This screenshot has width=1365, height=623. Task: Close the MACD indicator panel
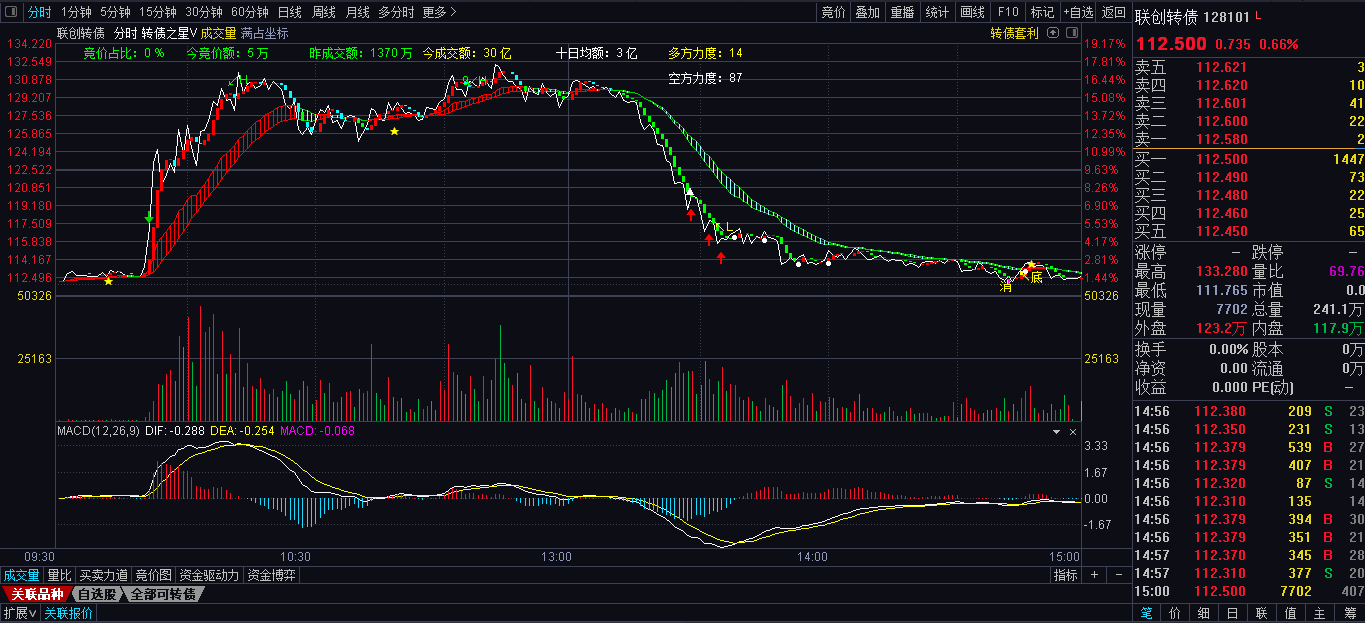(x=1073, y=431)
